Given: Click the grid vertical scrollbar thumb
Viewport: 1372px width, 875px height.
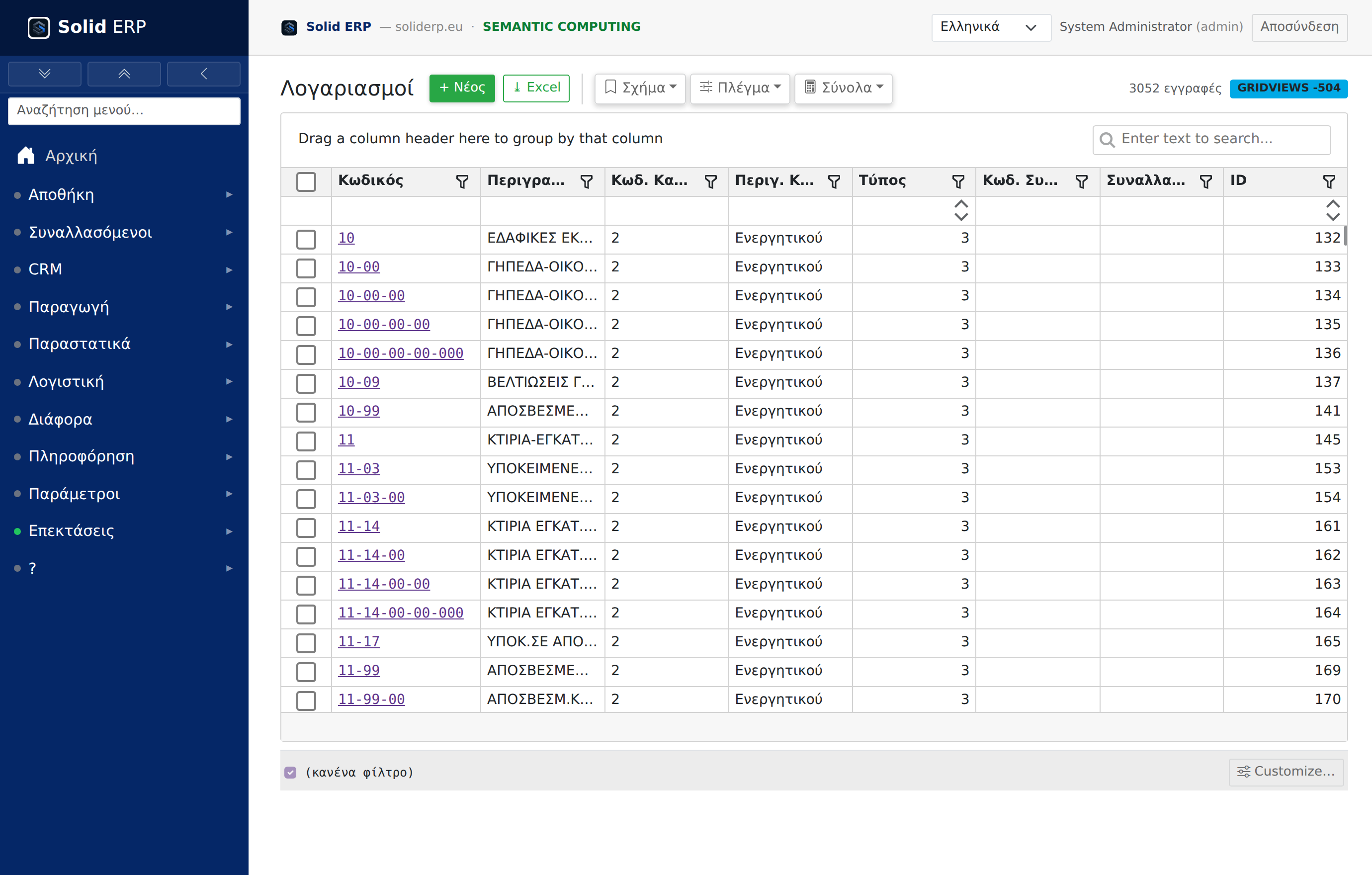Looking at the screenshot, I should click(1345, 236).
